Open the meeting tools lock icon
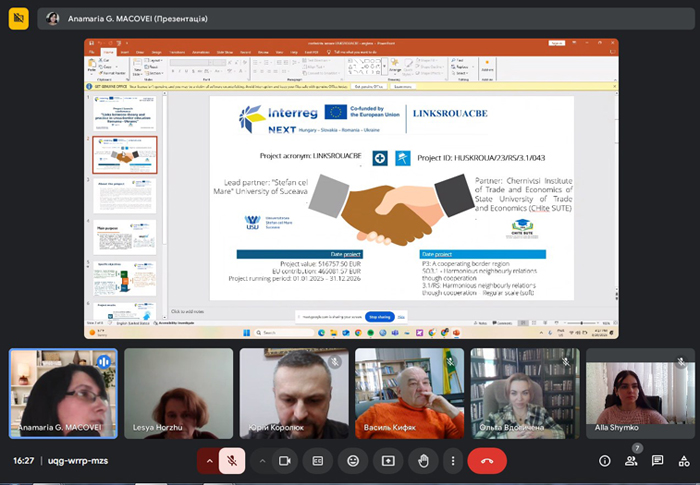 [x=683, y=461]
